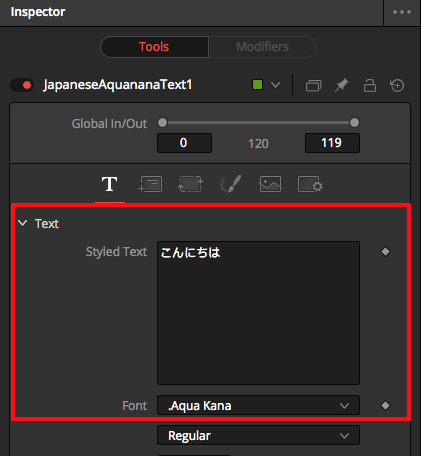Click the duration value 120
Viewport: 421px width, 456px height.
(x=258, y=144)
